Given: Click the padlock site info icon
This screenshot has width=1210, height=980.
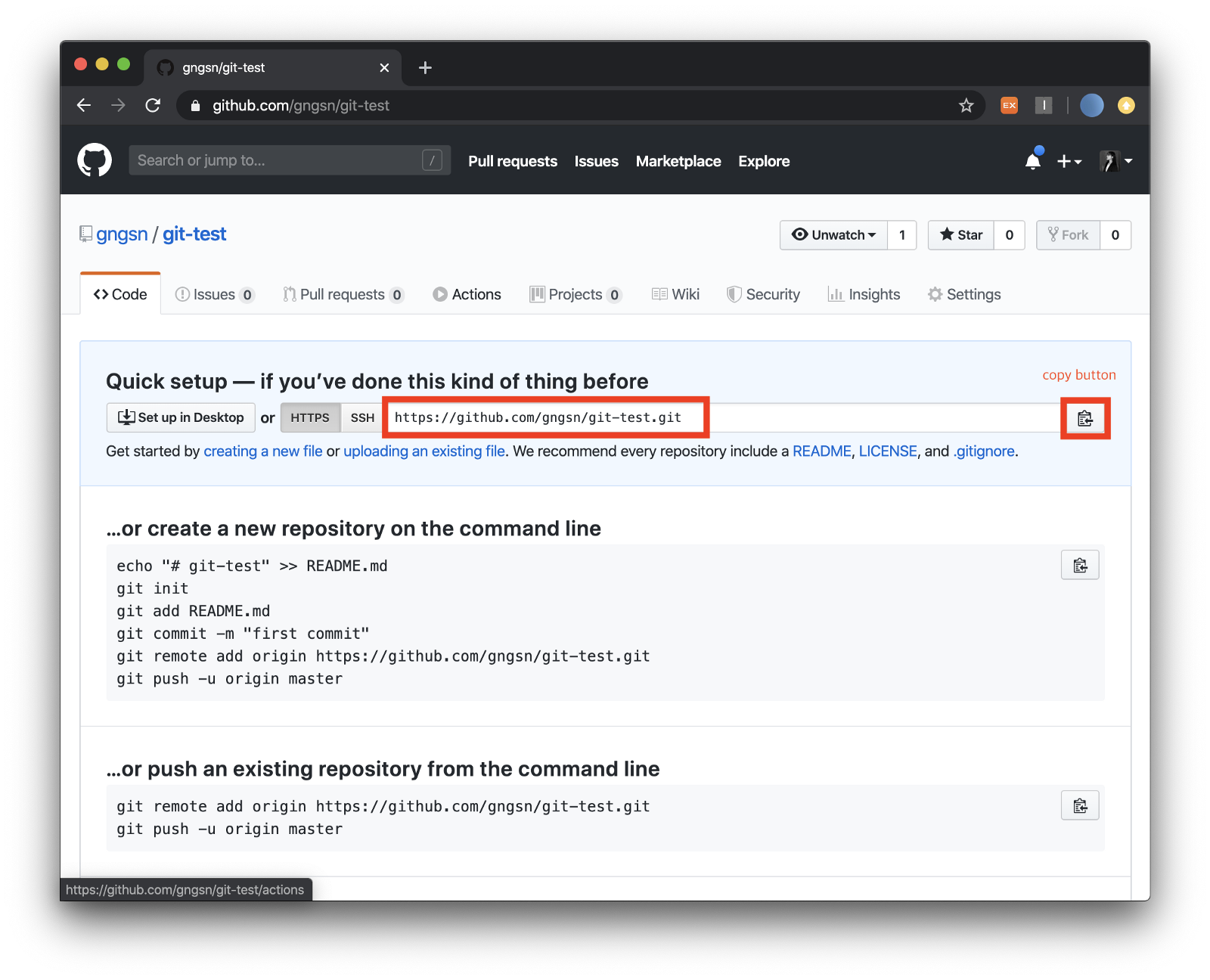Looking at the screenshot, I should pyautogui.click(x=196, y=106).
